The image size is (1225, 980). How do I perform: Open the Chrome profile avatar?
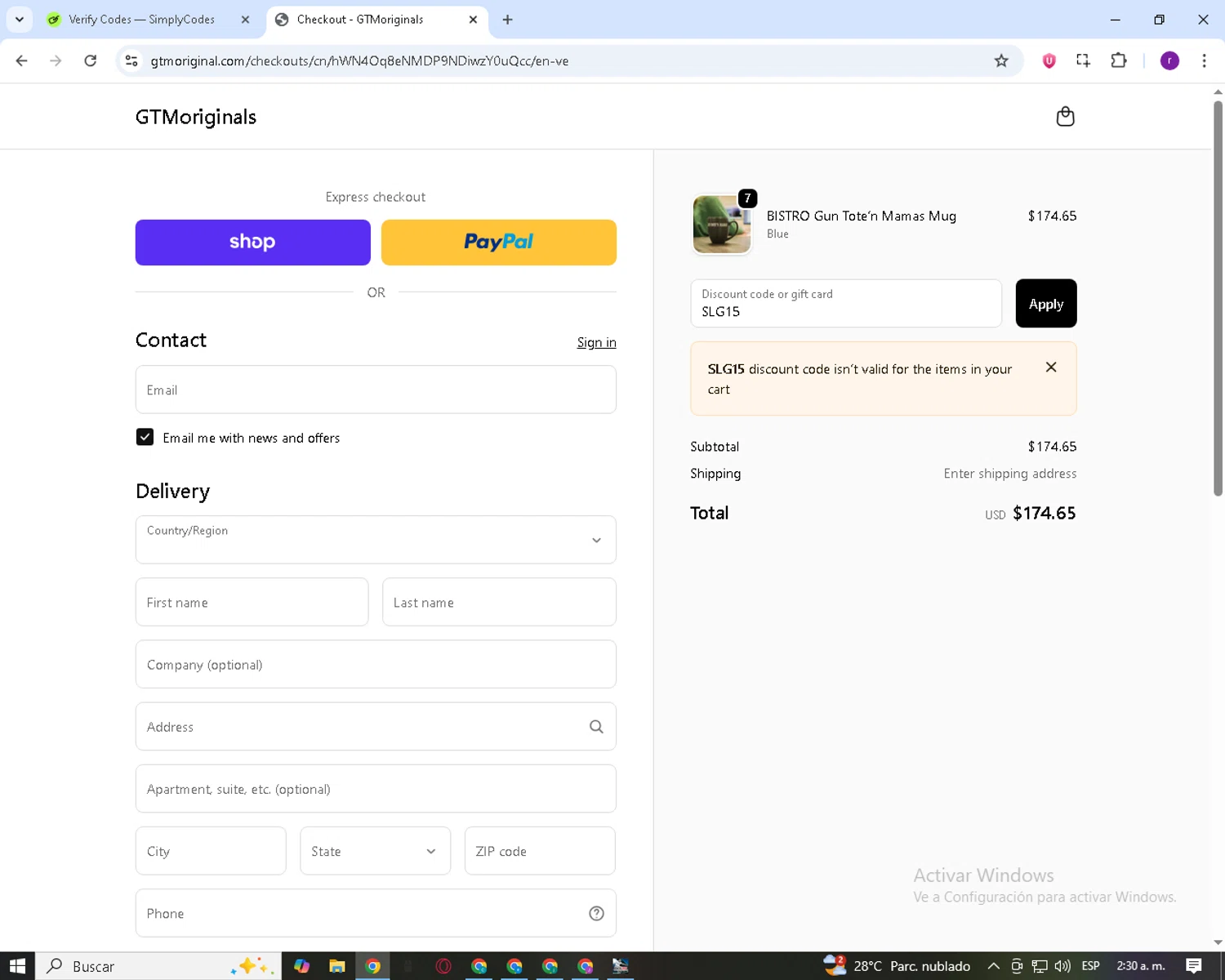point(1169,60)
